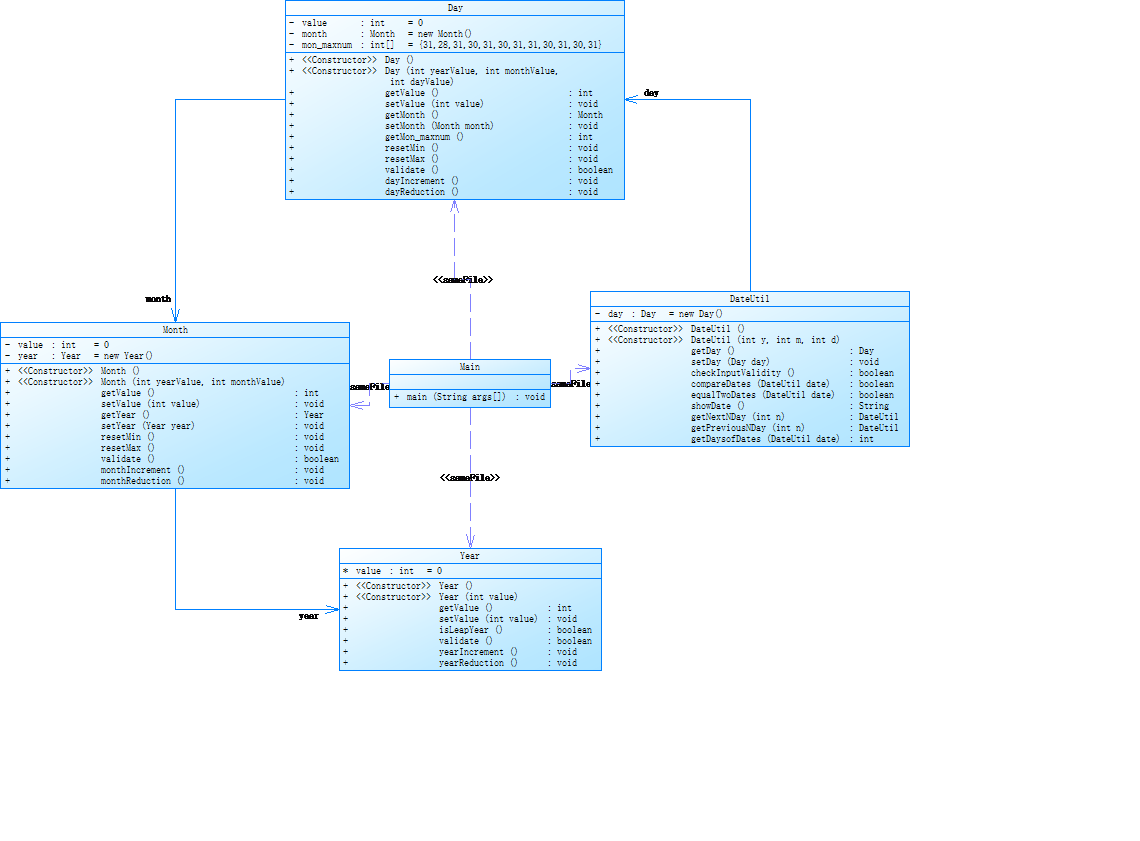Select the Month class title
1140x841 pixels.
point(175,330)
